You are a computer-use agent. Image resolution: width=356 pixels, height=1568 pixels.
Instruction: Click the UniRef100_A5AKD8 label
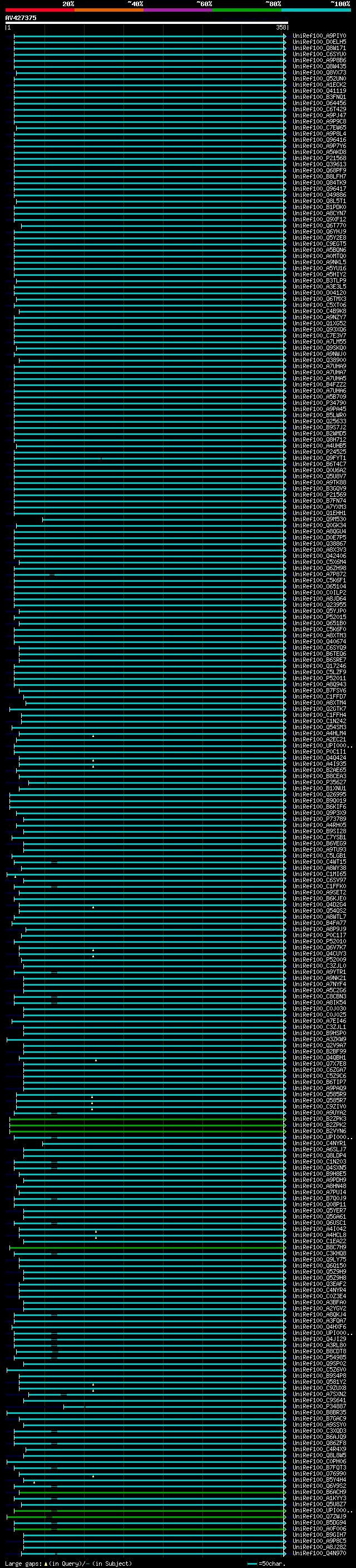(x=319, y=152)
